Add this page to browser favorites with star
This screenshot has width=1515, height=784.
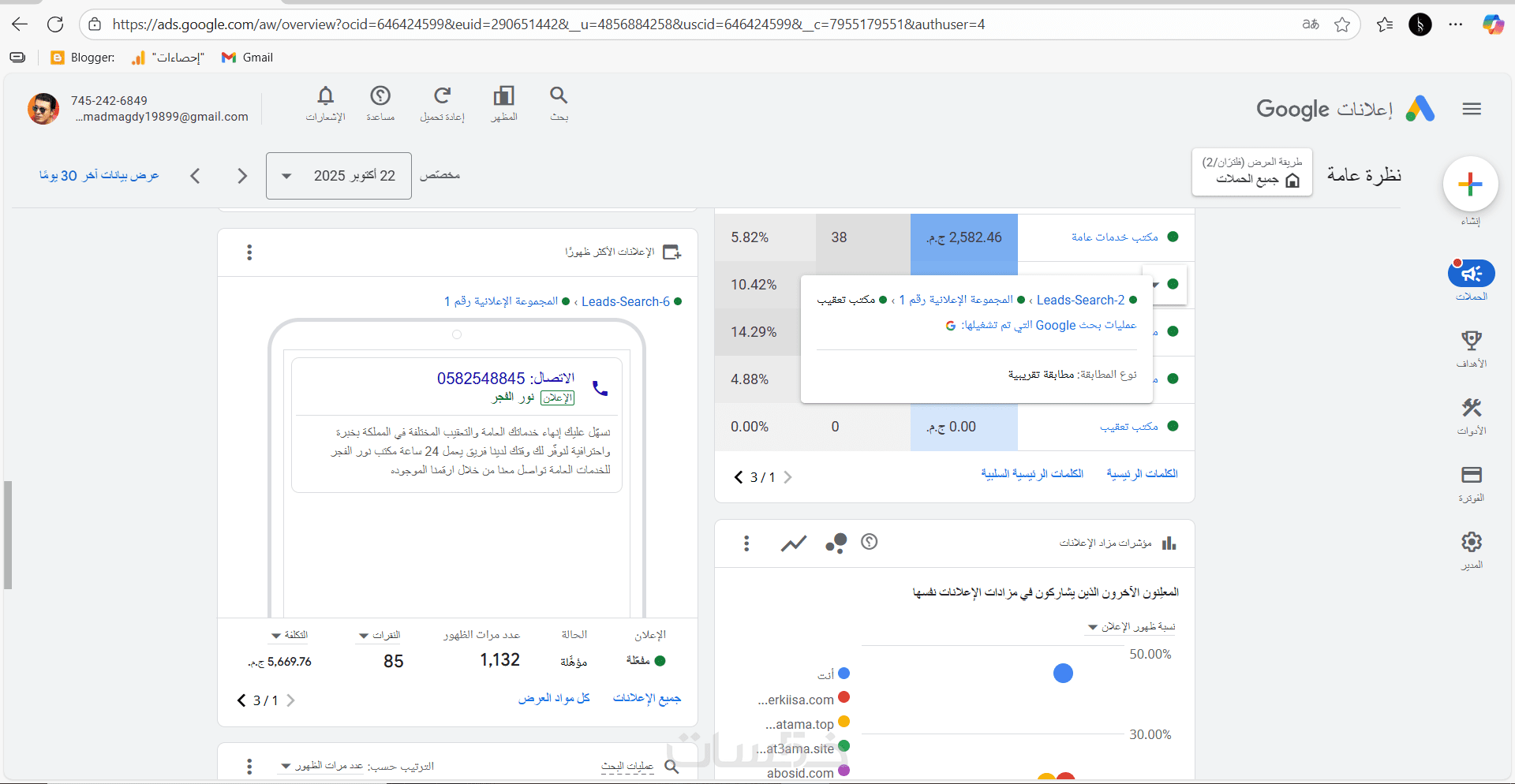point(1341,24)
